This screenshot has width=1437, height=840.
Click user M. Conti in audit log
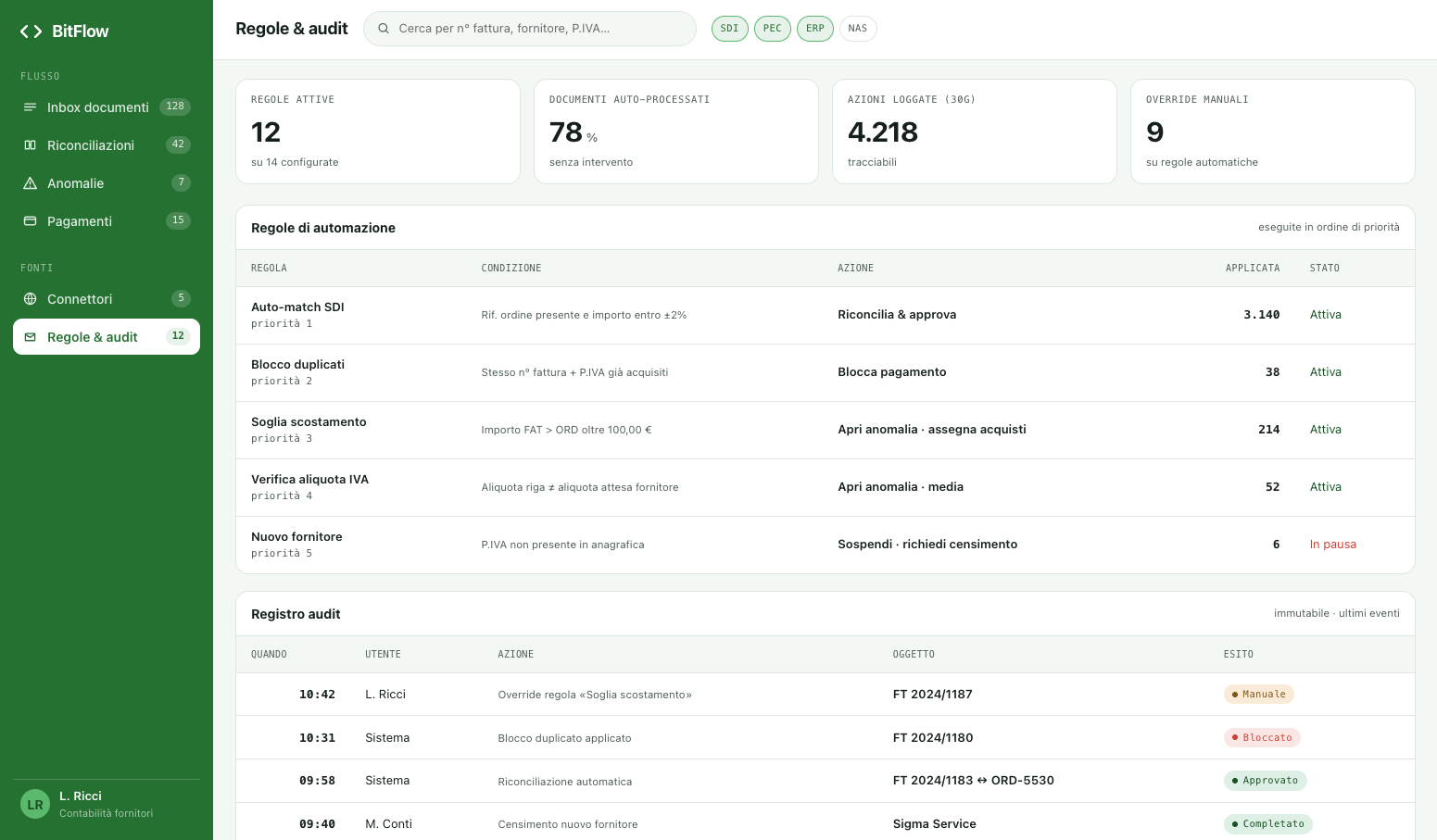pyautogui.click(x=388, y=824)
